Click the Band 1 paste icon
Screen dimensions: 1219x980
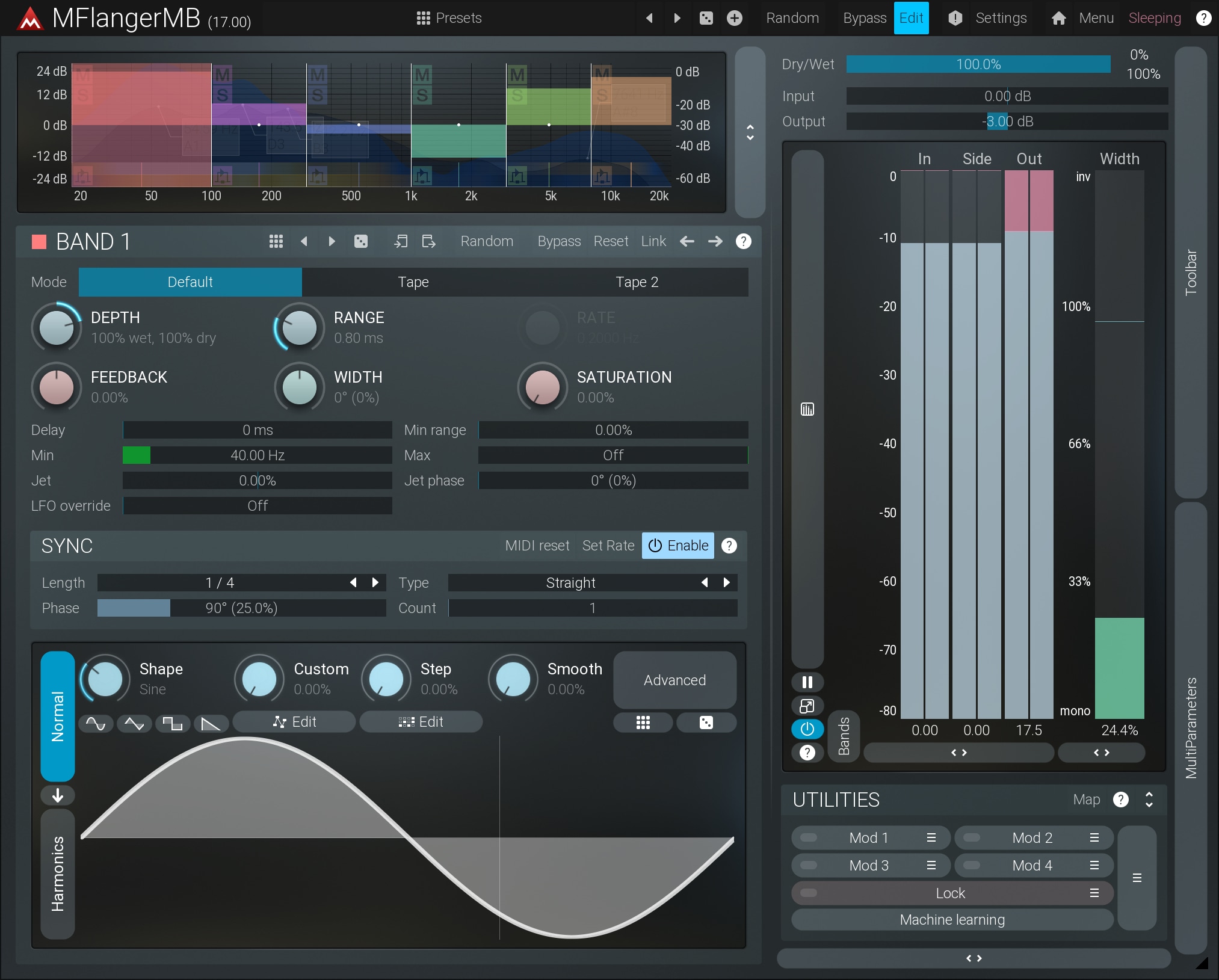pos(428,241)
